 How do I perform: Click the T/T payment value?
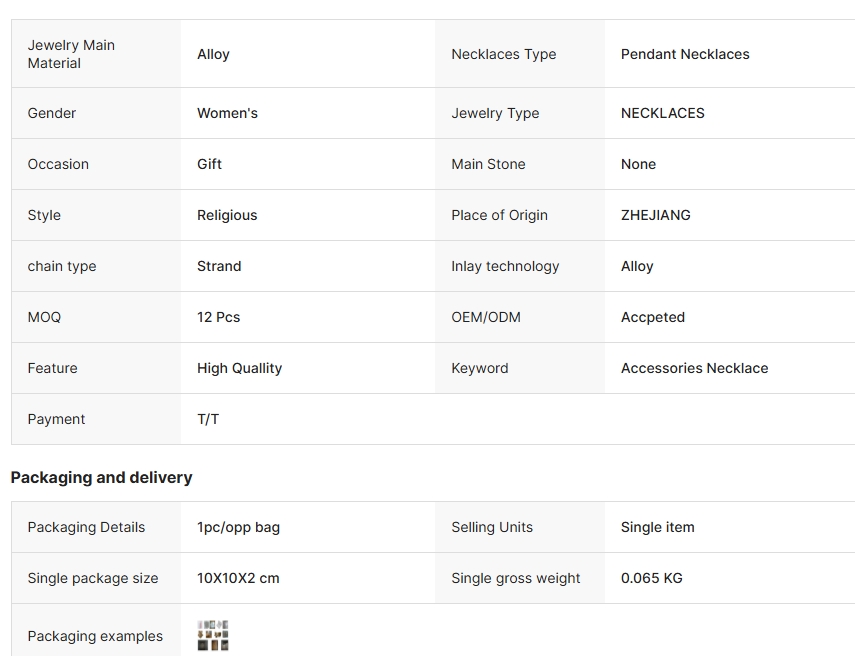pos(208,419)
